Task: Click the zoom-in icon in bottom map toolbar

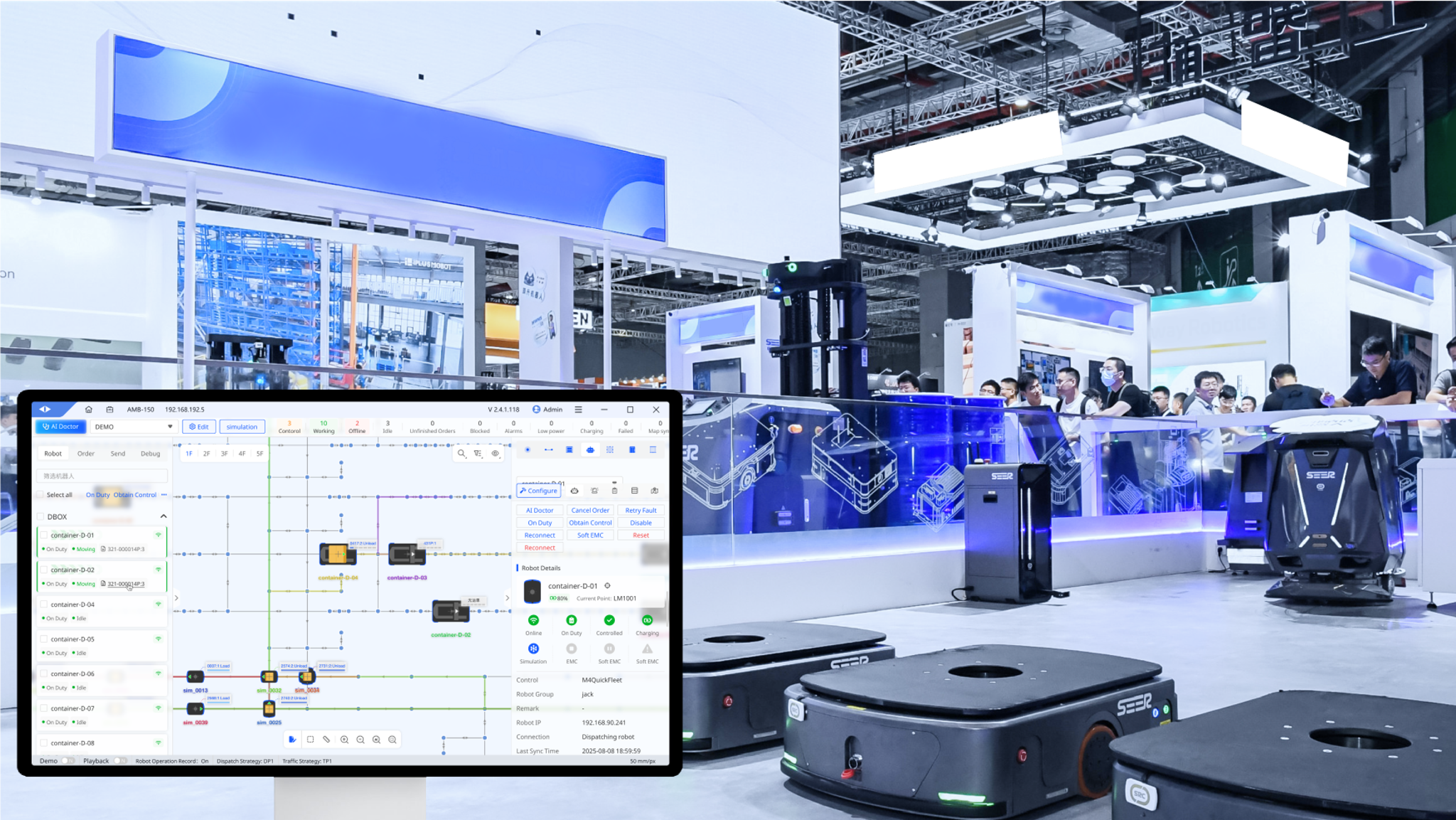Action: coord(346,740)
